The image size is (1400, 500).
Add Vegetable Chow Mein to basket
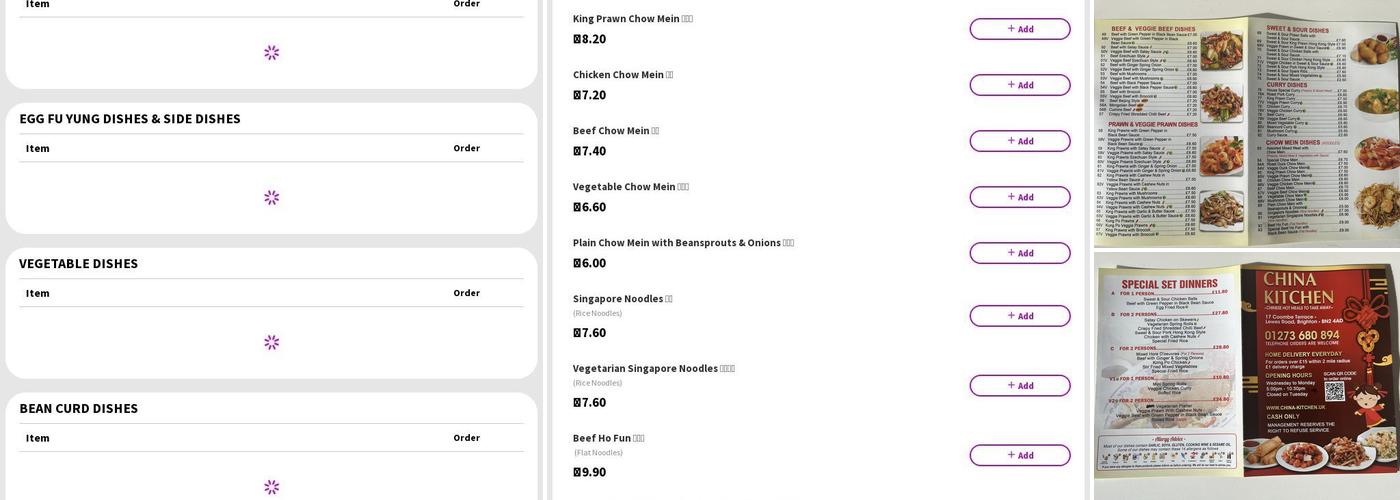pyautogui.click(x=1019, y=197)
